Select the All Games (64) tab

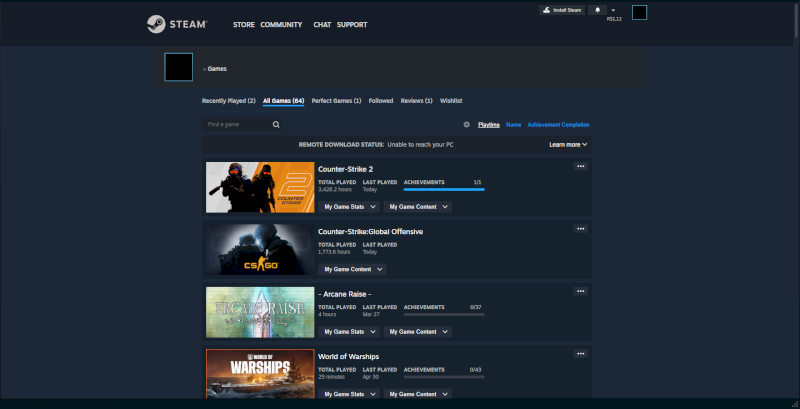tap(284, 101)
